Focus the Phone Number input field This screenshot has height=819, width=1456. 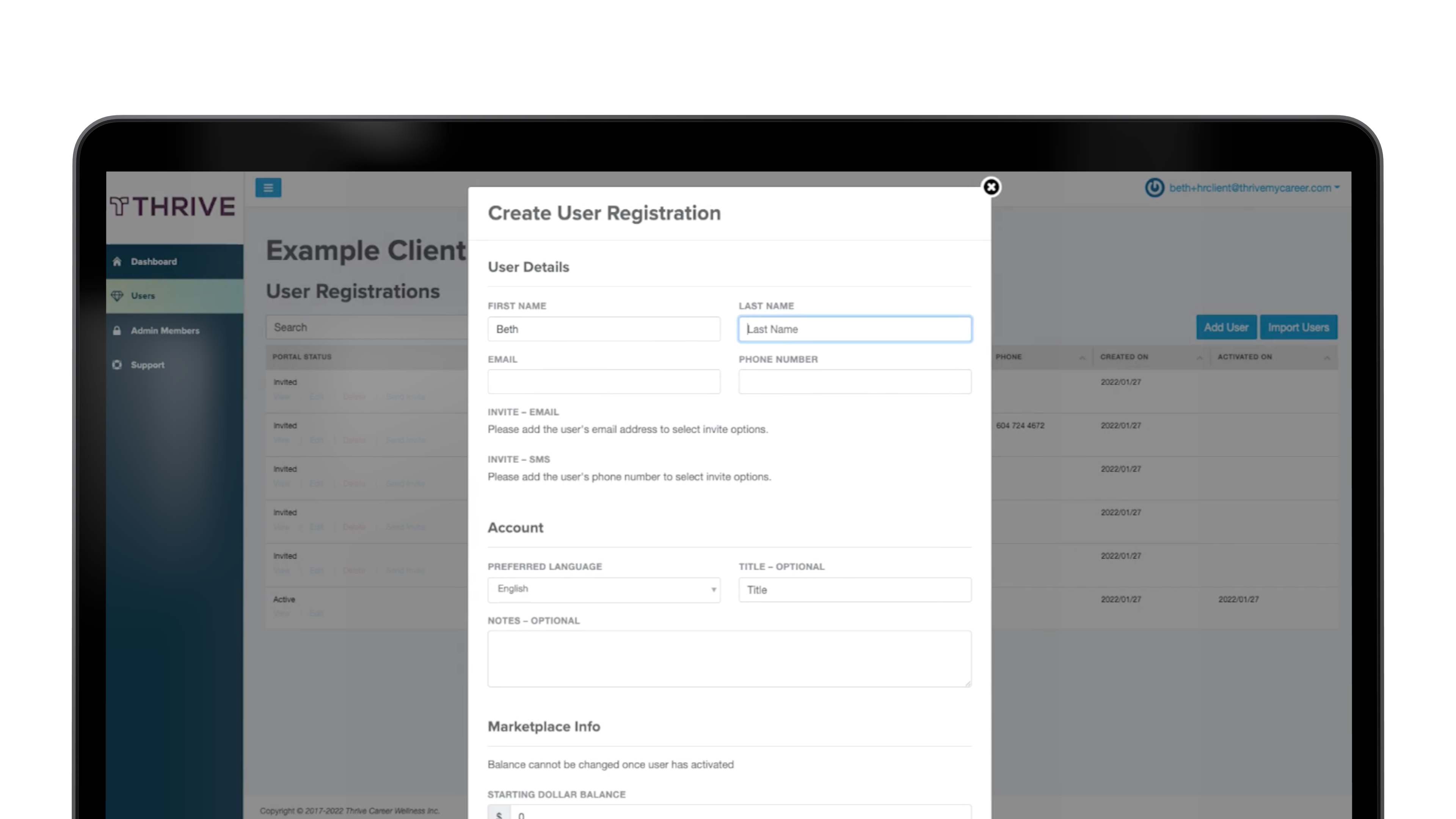[x=854, y=381]
